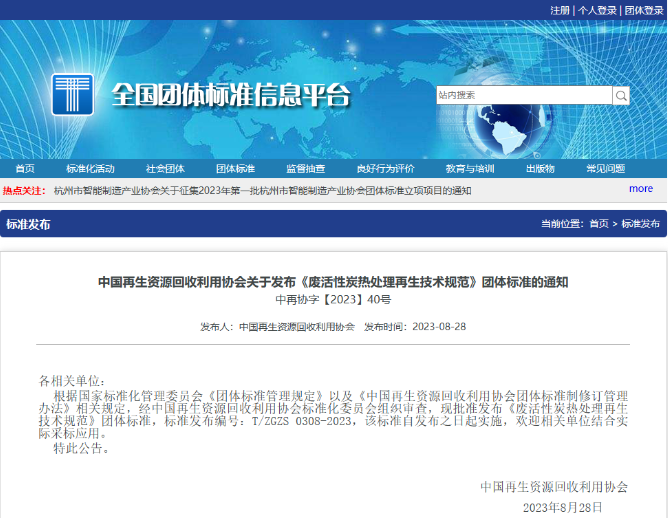Open the 标准化活动 menu

coord(90,169)
